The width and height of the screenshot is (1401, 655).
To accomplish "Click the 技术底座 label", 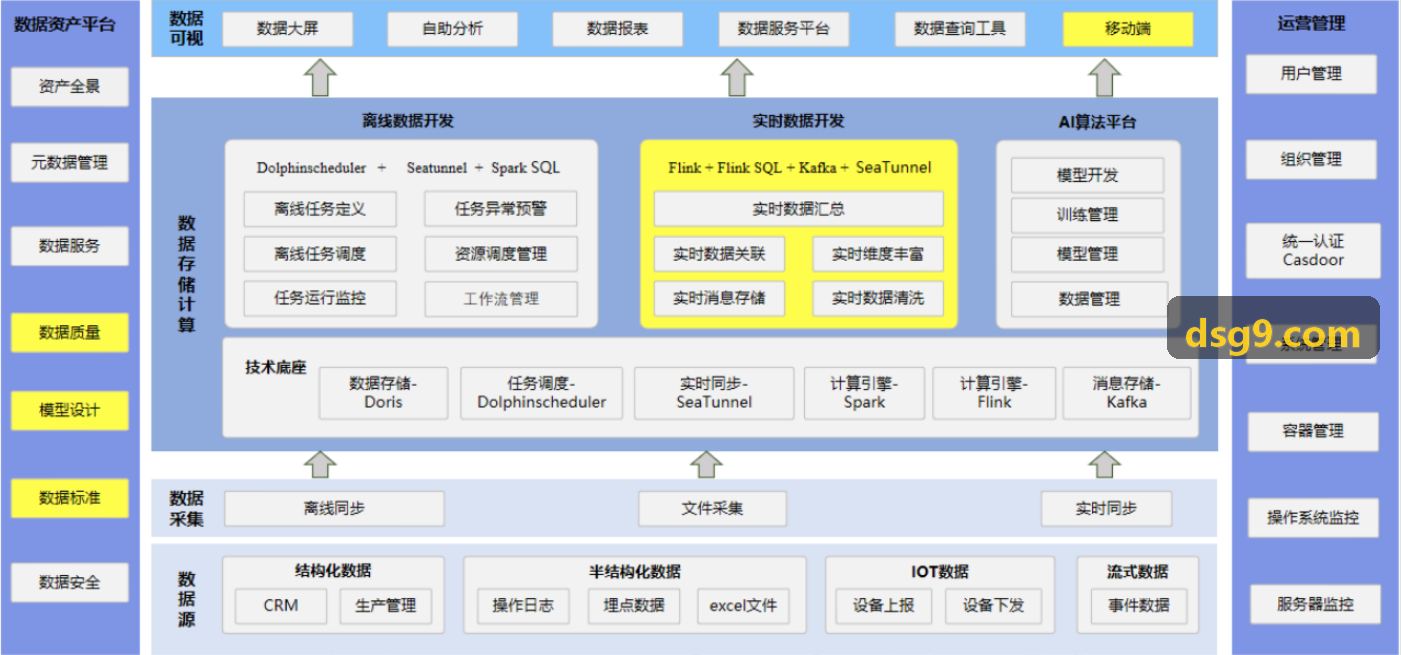I will tap(275, 367).
